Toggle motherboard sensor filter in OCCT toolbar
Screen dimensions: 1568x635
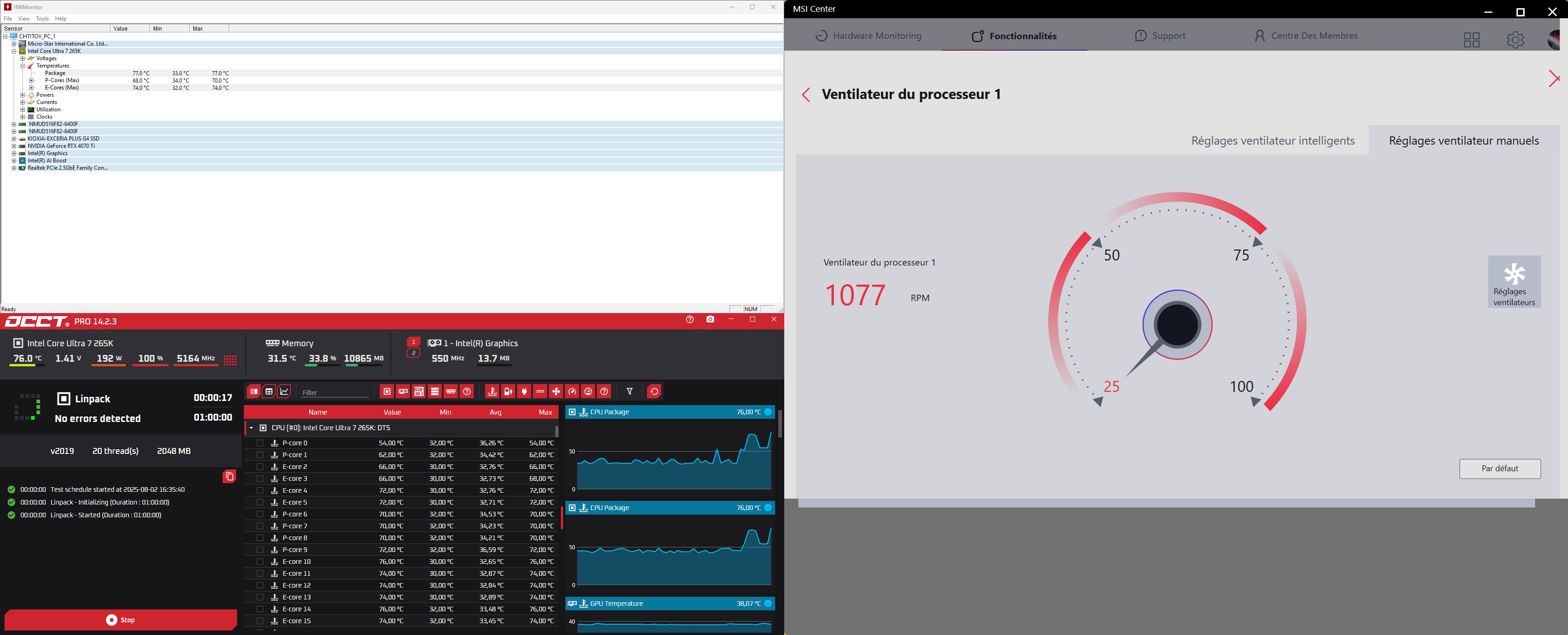419,391
